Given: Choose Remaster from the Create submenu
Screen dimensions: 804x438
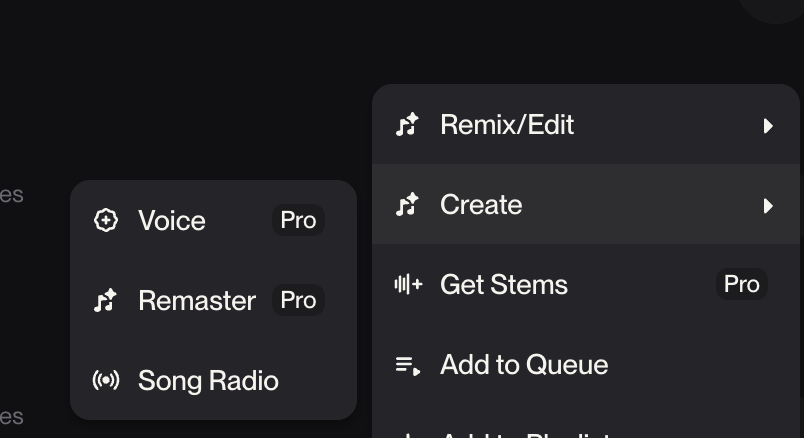Looking at the screenshot, I should point(197,301).
